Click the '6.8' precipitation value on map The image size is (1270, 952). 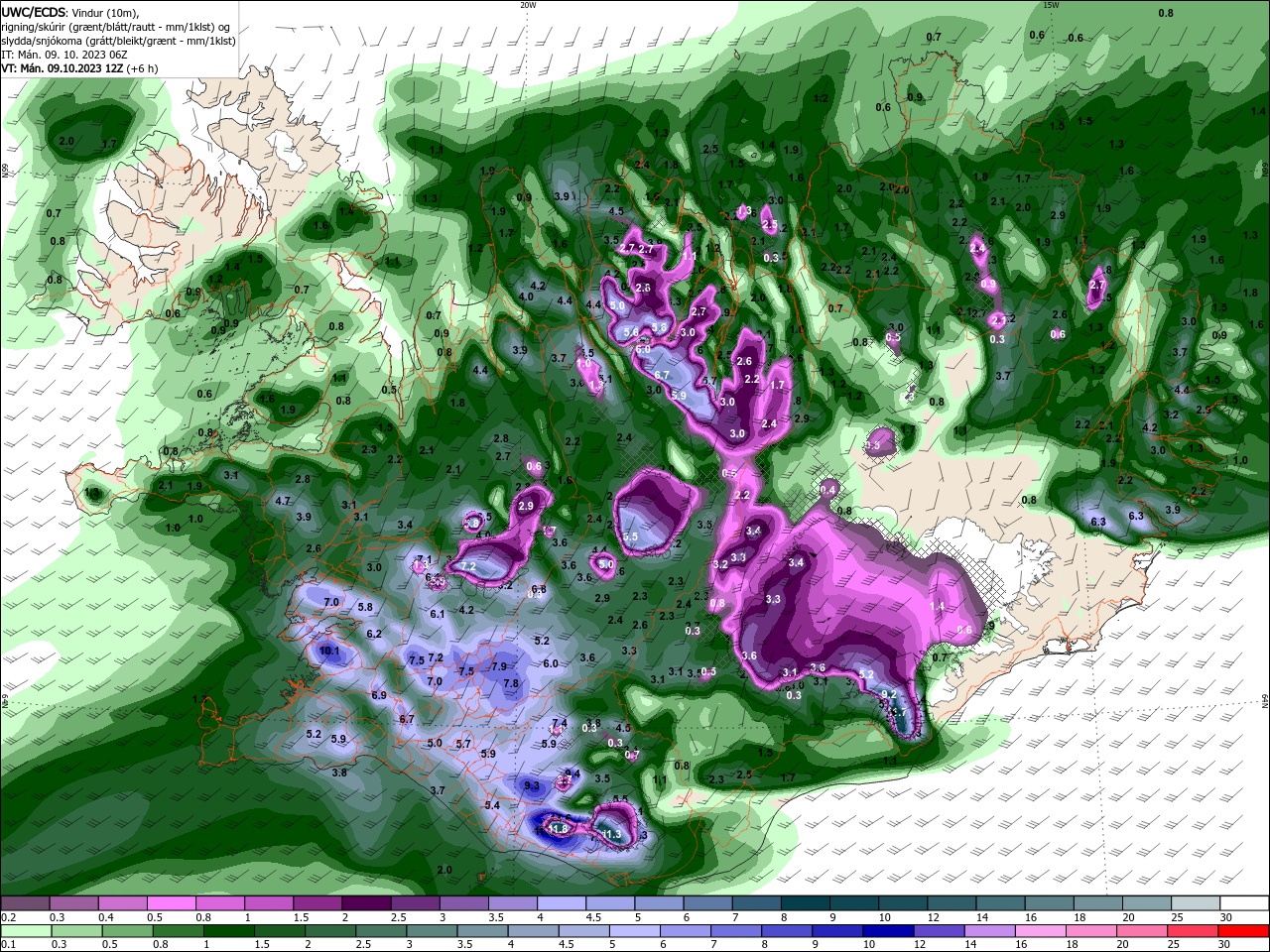pyautogui.click(x=539, y=589)
